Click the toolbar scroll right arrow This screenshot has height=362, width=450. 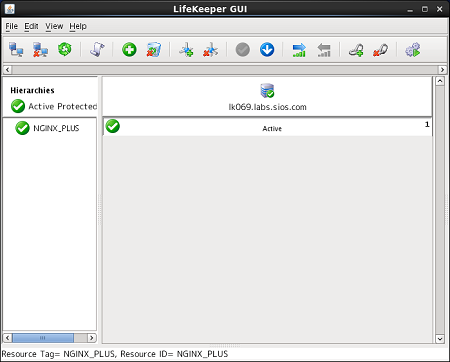click(x=442, y=70)
